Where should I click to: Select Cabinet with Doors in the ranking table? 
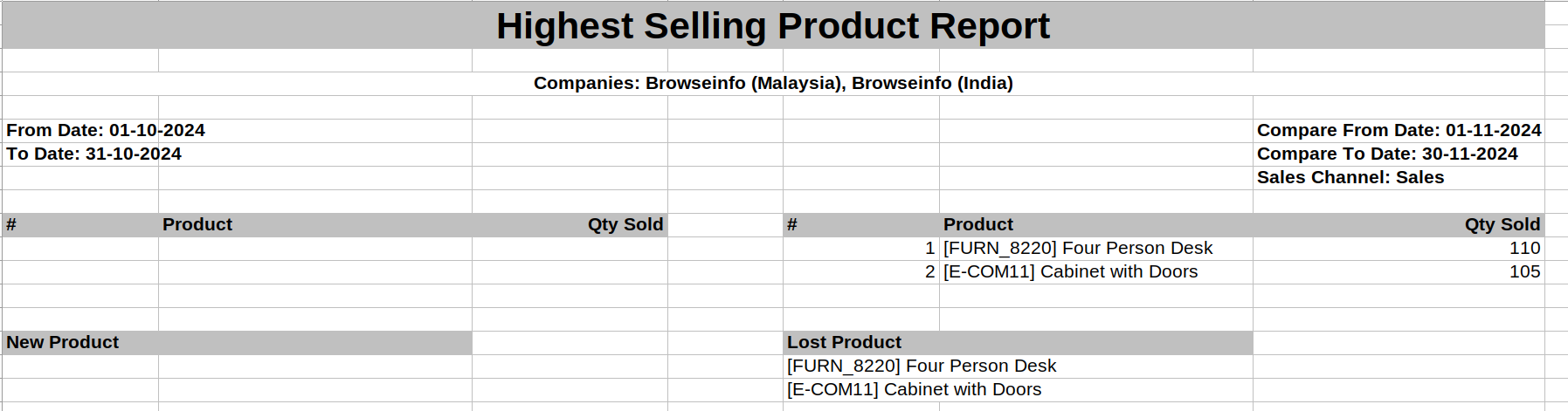tap(1071, 271)
